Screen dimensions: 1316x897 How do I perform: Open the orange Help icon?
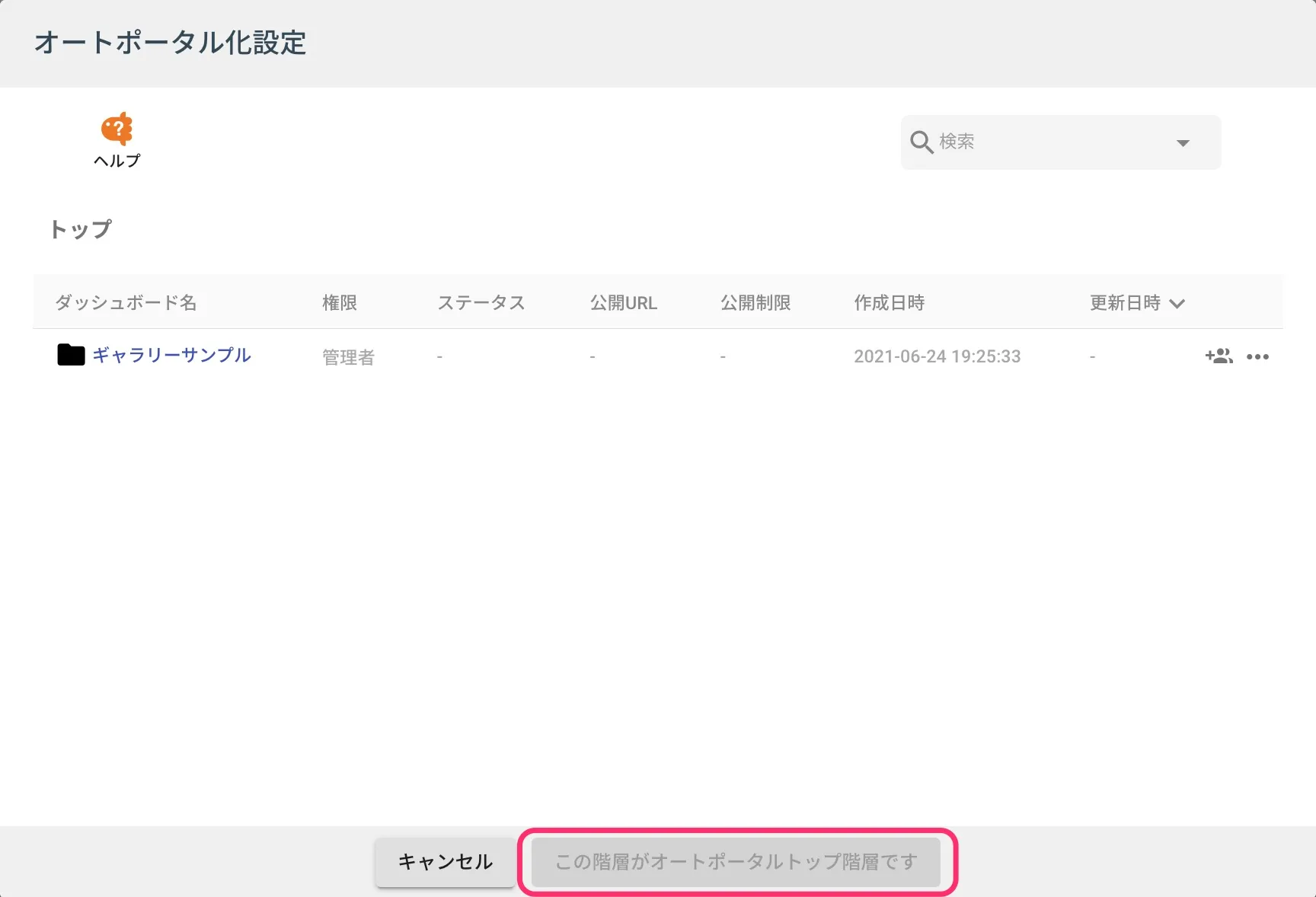pyautogui.click(x=117, y=129)
